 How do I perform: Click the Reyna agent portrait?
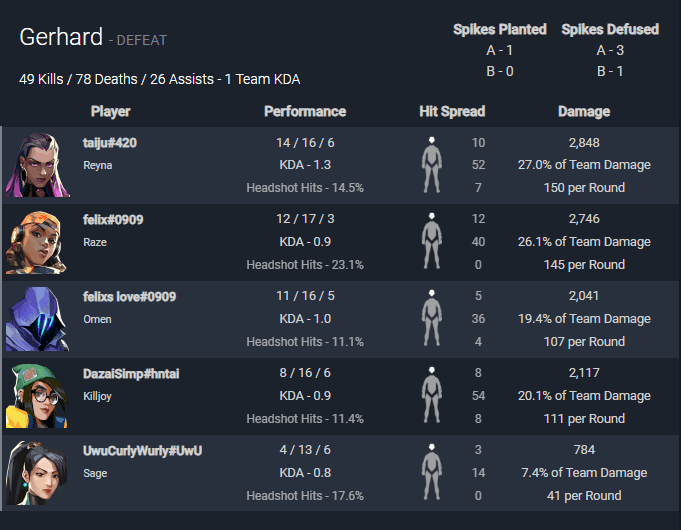tap(37, 165)
